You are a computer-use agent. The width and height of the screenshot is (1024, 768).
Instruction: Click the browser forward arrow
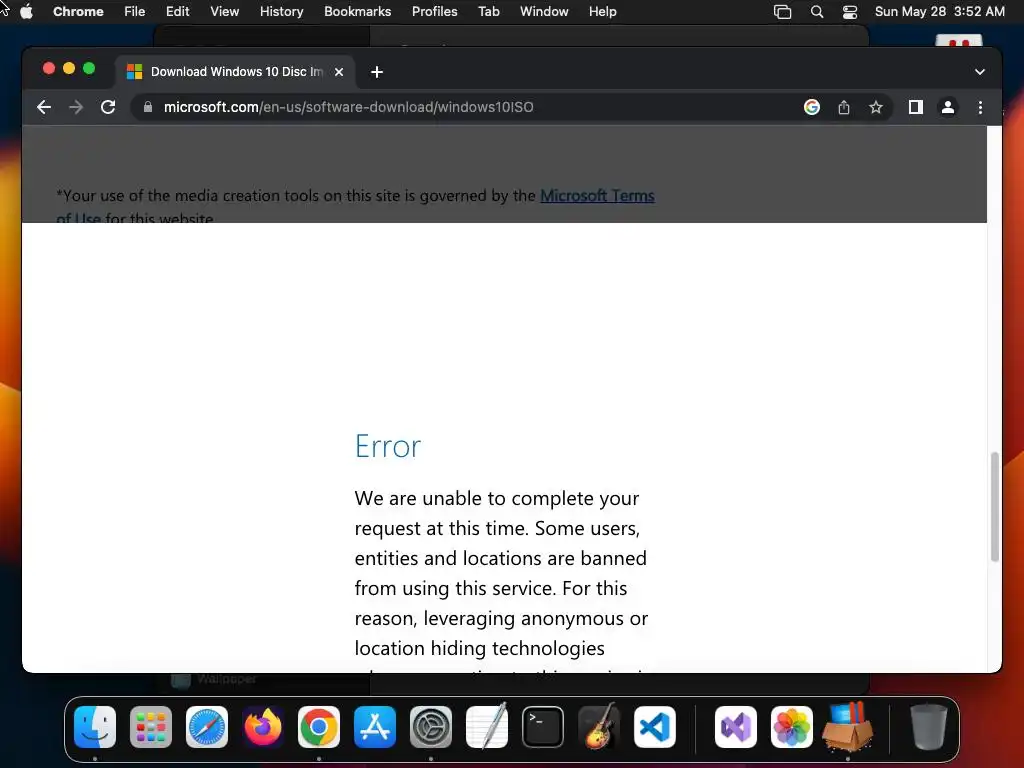point(76,107)
